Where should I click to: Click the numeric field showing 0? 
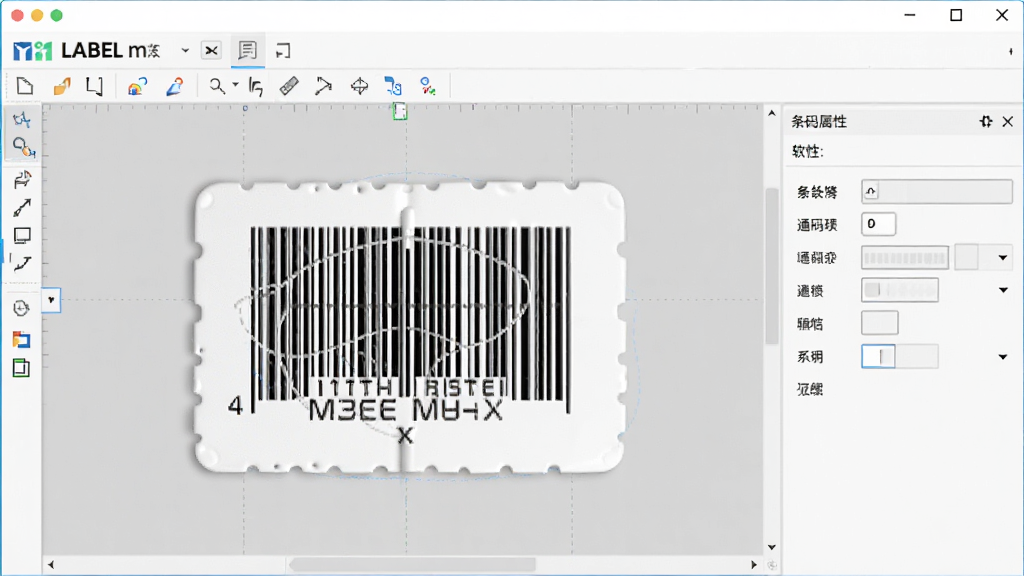coord(878,224)
